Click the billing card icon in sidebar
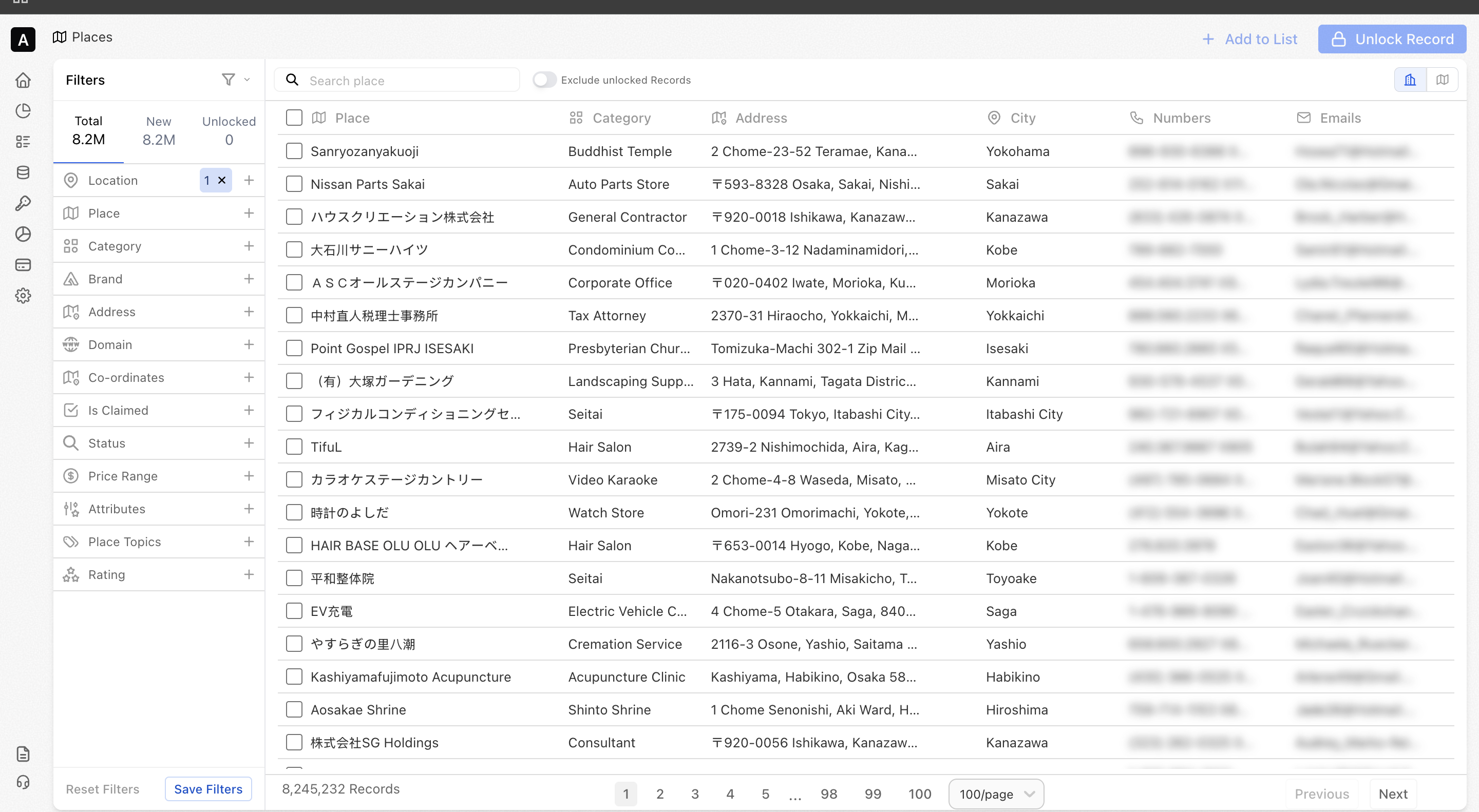Viewport: 1479px width, 812px height. click(x=23, y=264)
